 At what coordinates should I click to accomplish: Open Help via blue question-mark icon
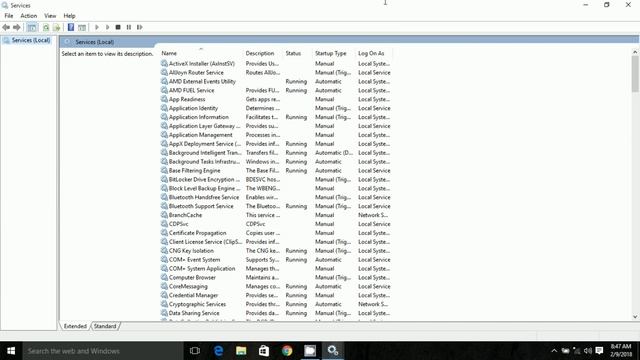pos(71,27)
